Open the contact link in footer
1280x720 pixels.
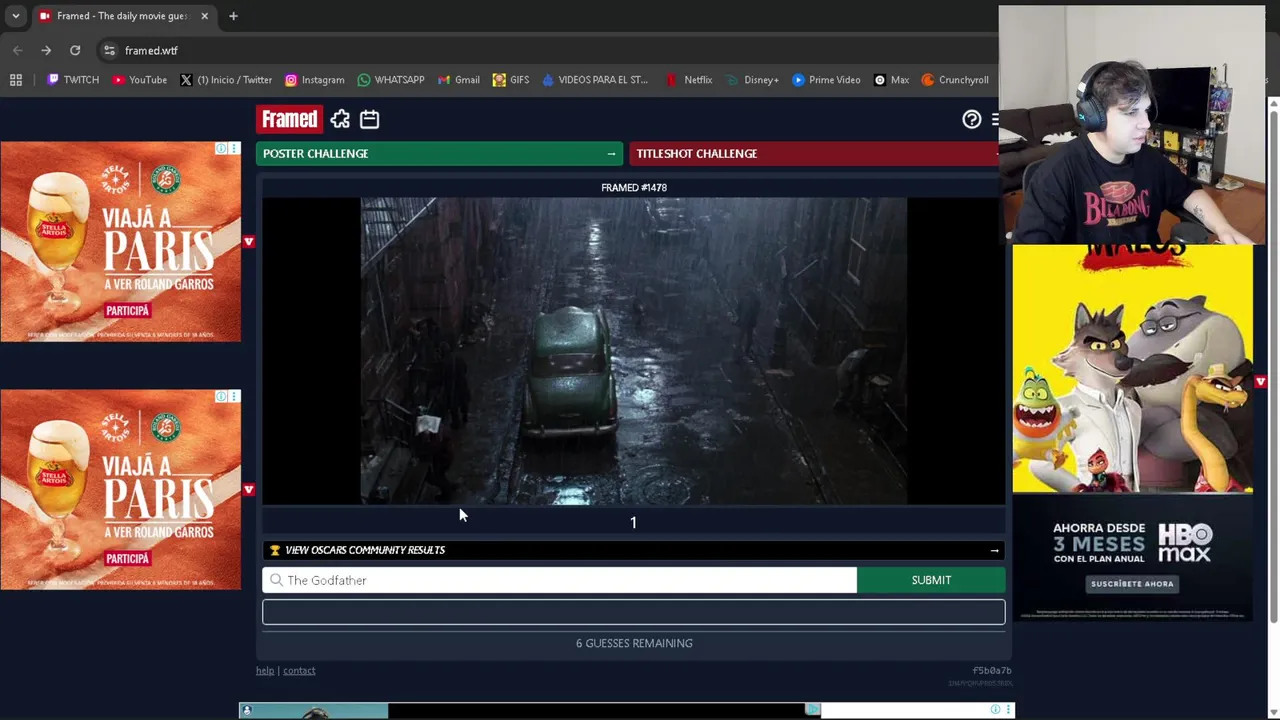pyautogui.click(x=299, y=671)
